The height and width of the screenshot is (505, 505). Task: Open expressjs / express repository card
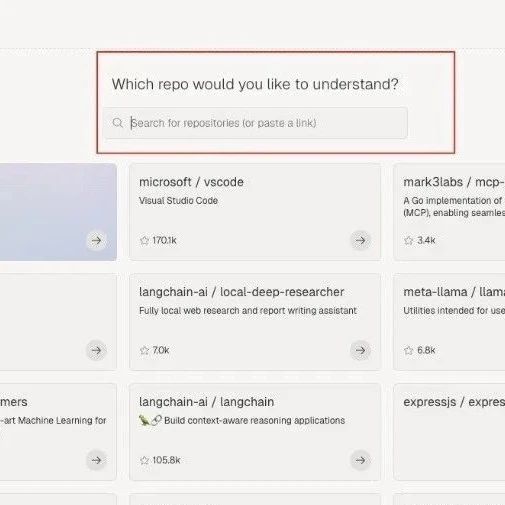[x=449, y=432]
